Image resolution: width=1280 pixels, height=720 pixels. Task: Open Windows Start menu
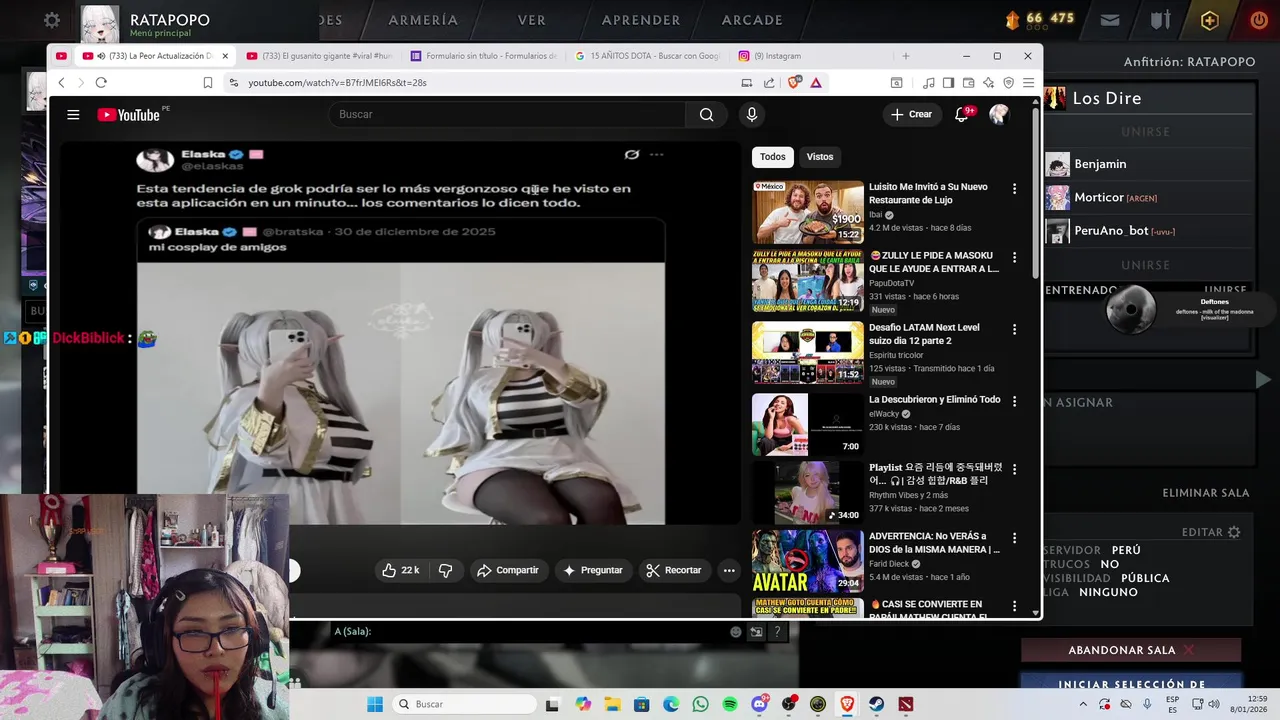coord(375,704)
